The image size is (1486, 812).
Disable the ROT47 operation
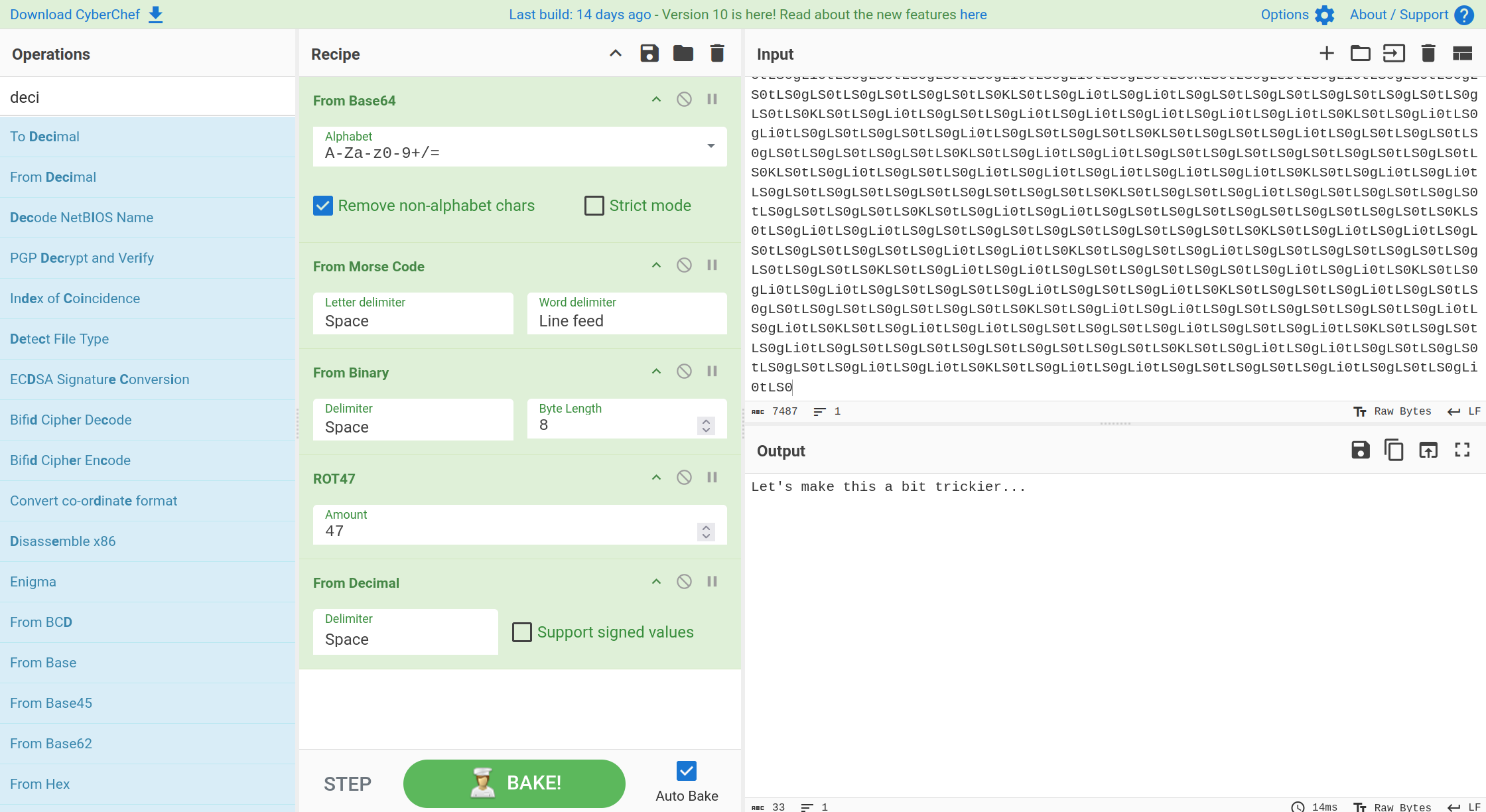coord(684,478)
